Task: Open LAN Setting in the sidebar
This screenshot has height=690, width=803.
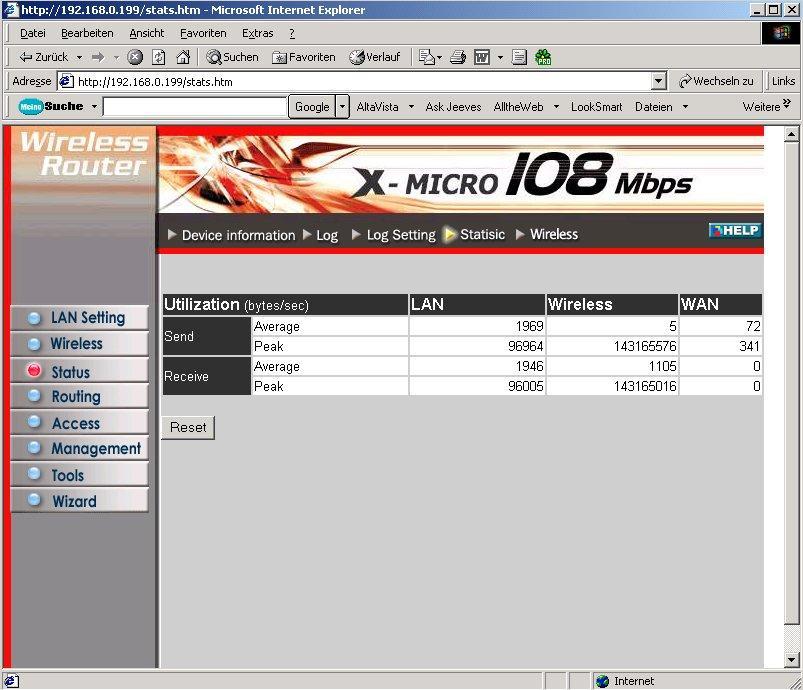Action: tap(79, 318)
